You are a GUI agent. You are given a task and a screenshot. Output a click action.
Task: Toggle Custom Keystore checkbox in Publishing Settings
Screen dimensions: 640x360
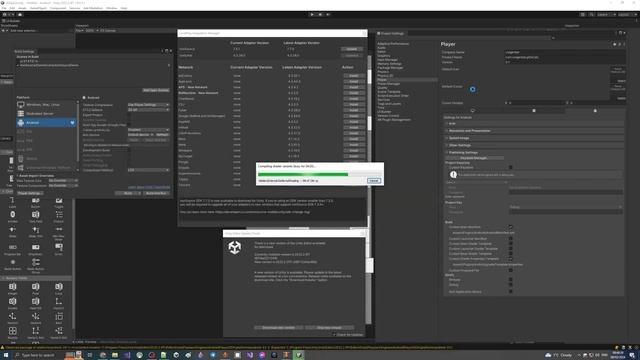coord(511,167)
